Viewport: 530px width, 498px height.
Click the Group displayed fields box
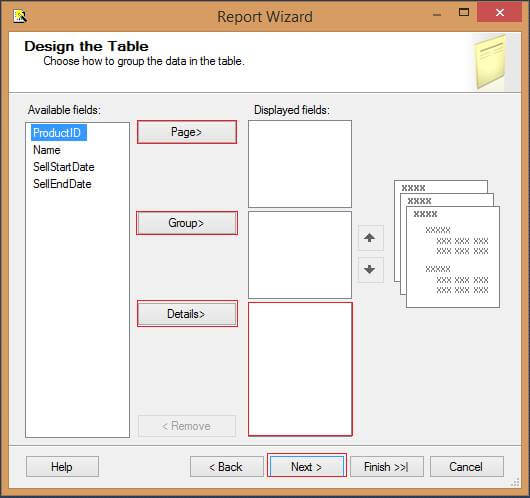[300, 255]
